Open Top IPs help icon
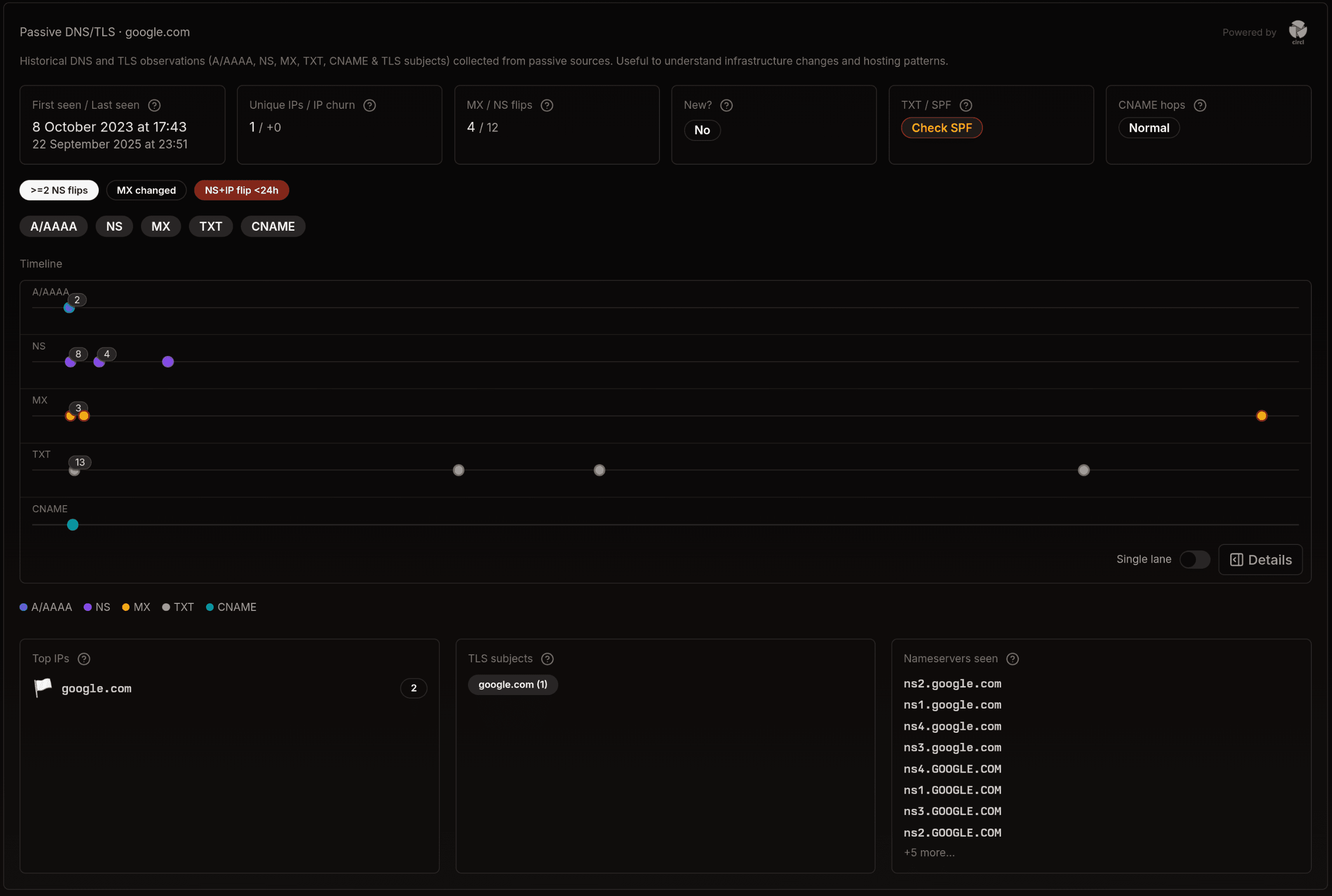The width and height of the screenshot is (1332, 896). click(x=84, y=659)
